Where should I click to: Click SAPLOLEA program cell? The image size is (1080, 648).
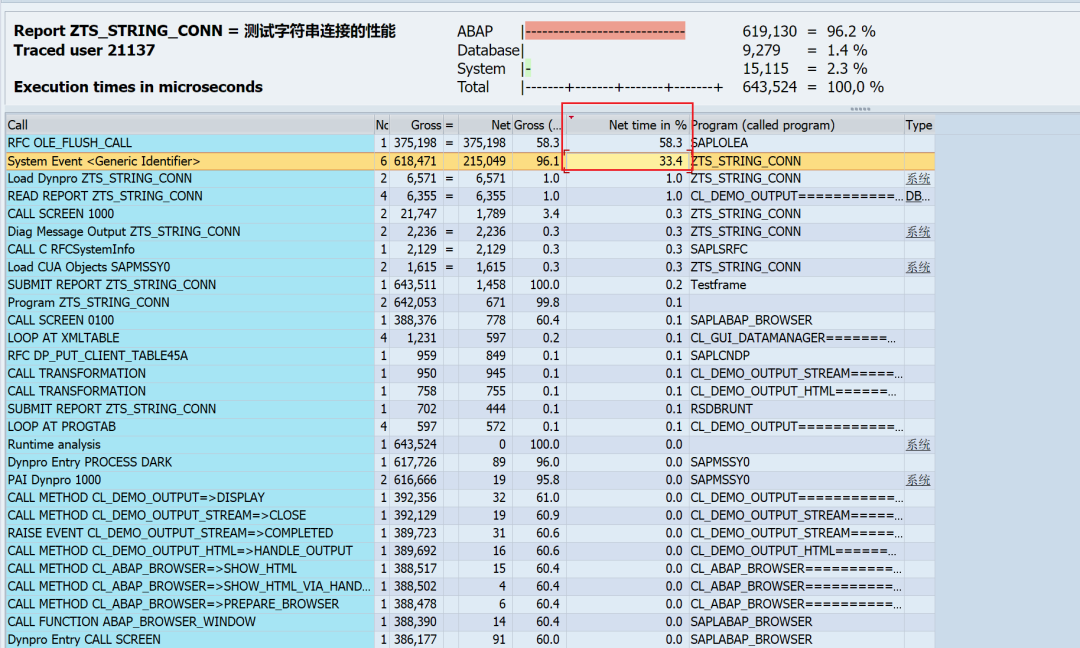tap(796, 143)
